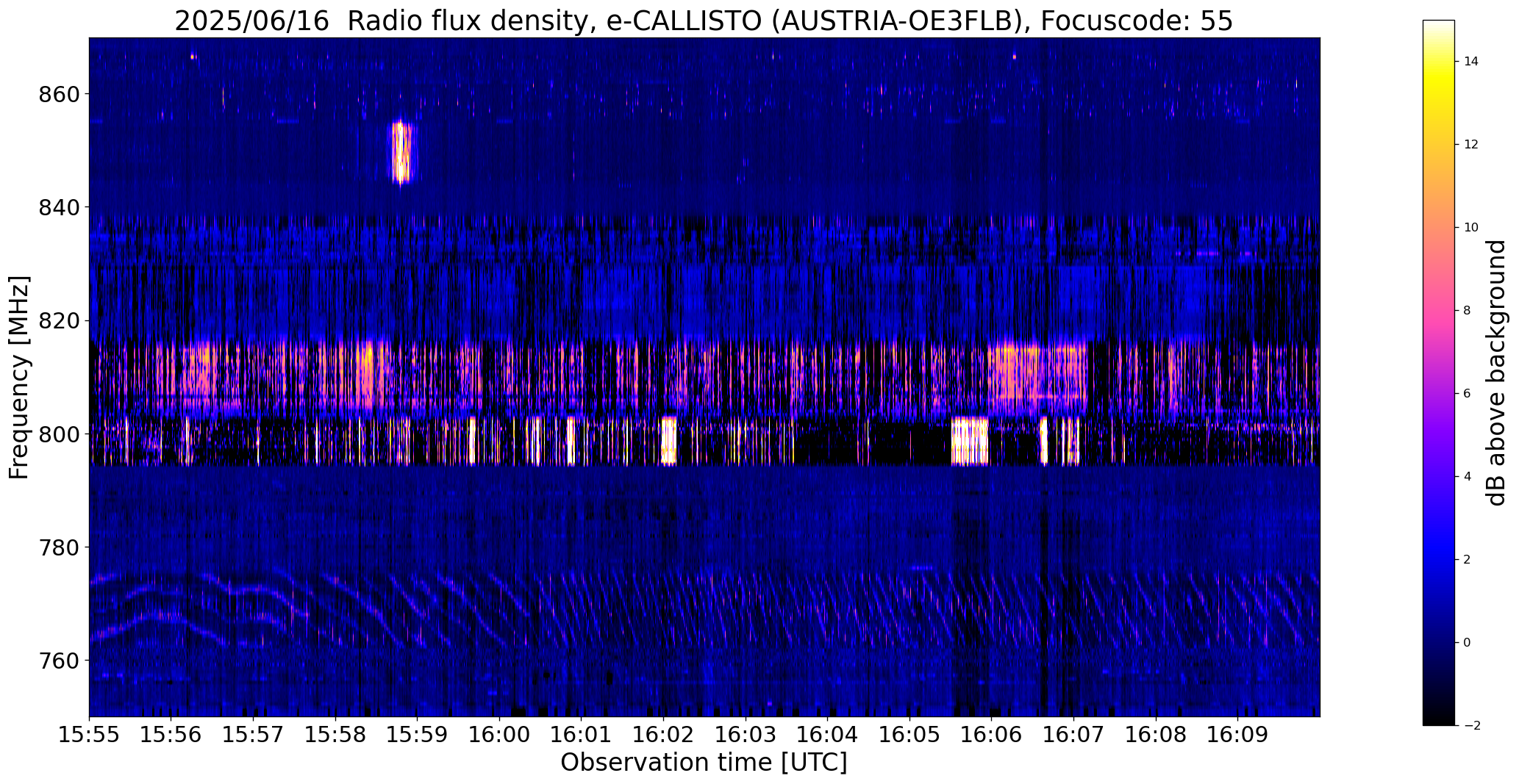1519x784 pixels.
Task: Click the 15:58 time tick label
Action: pos(335,734)
